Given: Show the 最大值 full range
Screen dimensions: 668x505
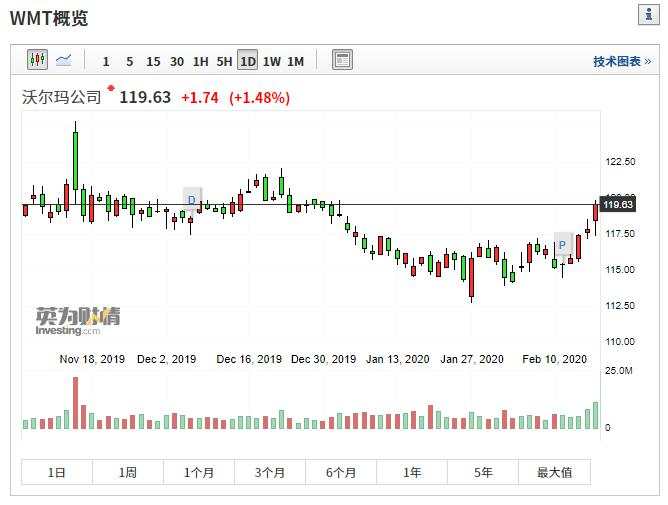Looking at the screenshot, I should [x=555, y=472].
